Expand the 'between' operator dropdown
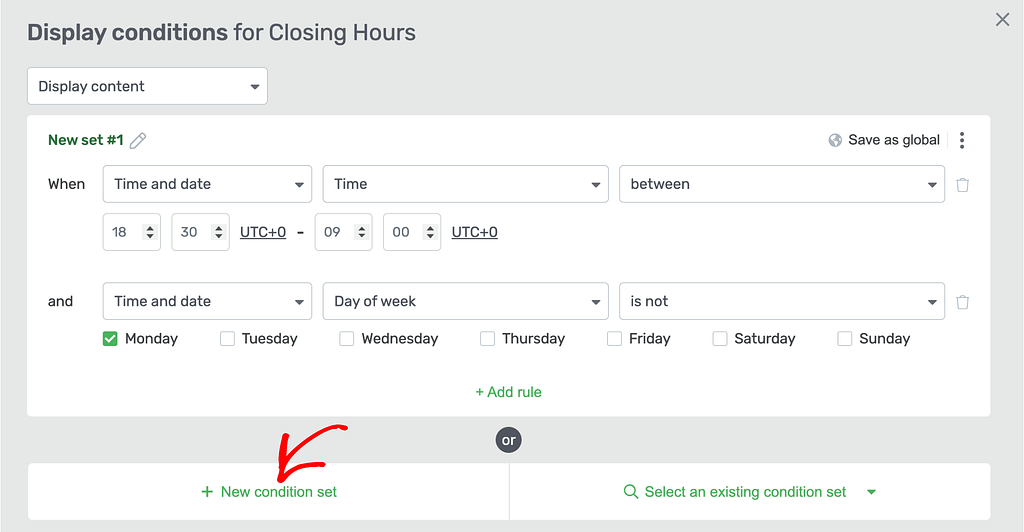1024x532 pixels. pyautogui.click(x=782, y=184)
